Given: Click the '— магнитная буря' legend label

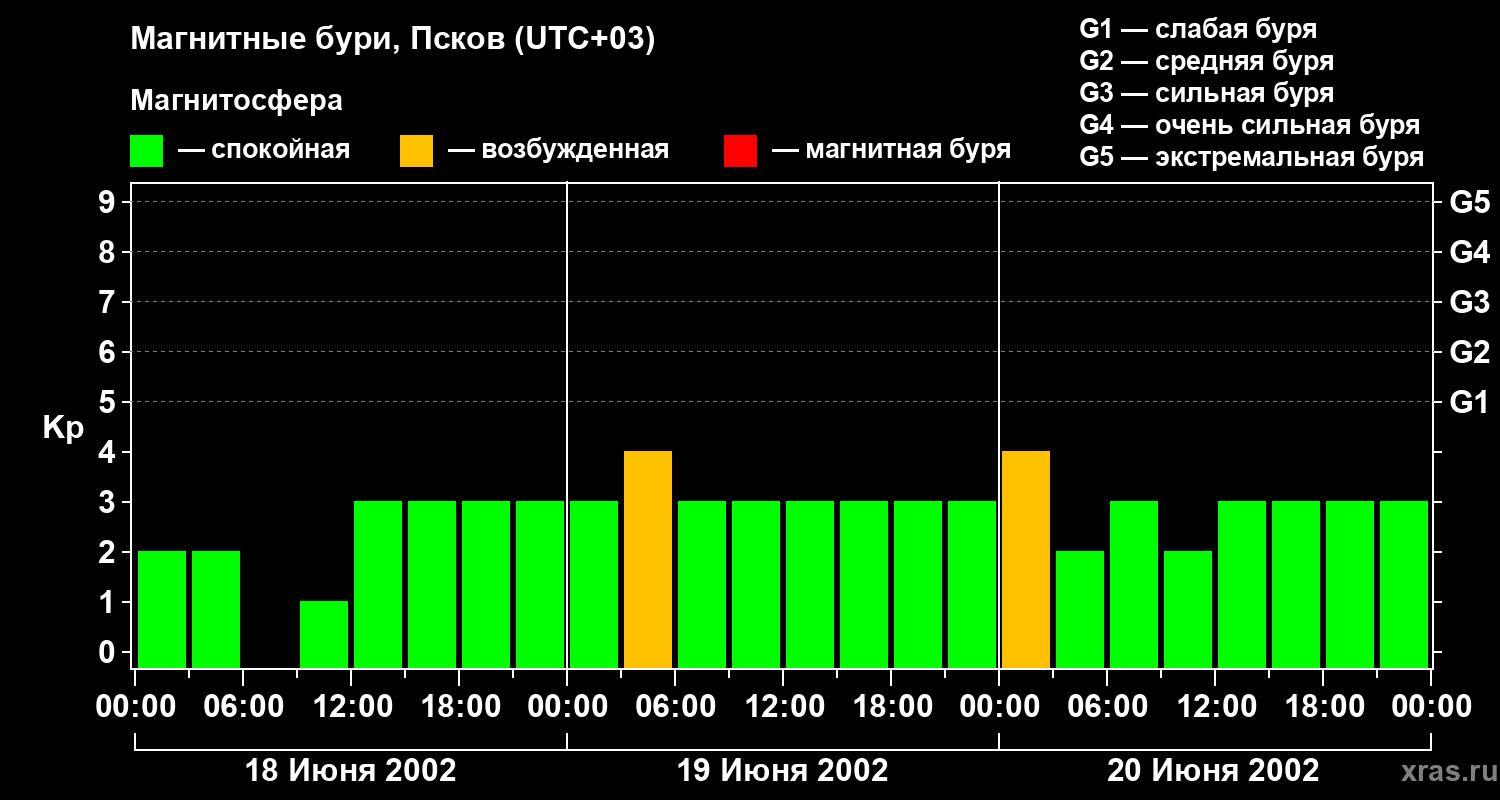Looking at the screenshot, I should click(x=892, y=150).
